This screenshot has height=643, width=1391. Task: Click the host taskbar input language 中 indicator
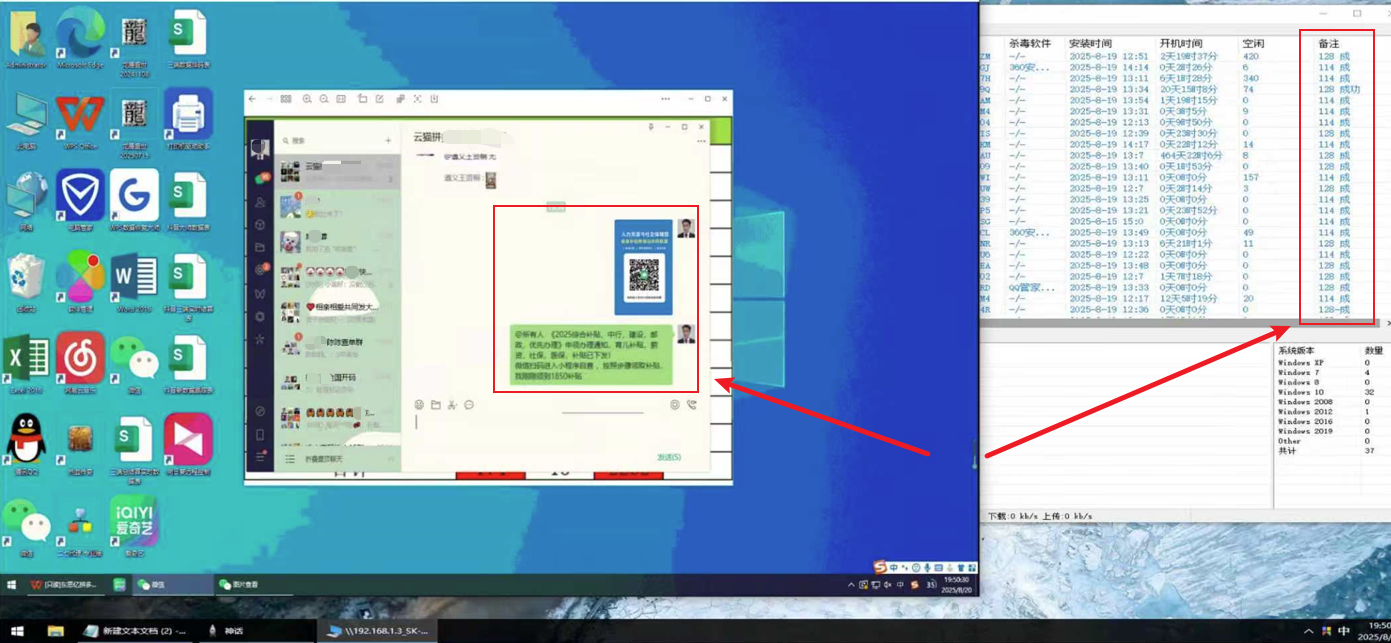[1345, 631]
